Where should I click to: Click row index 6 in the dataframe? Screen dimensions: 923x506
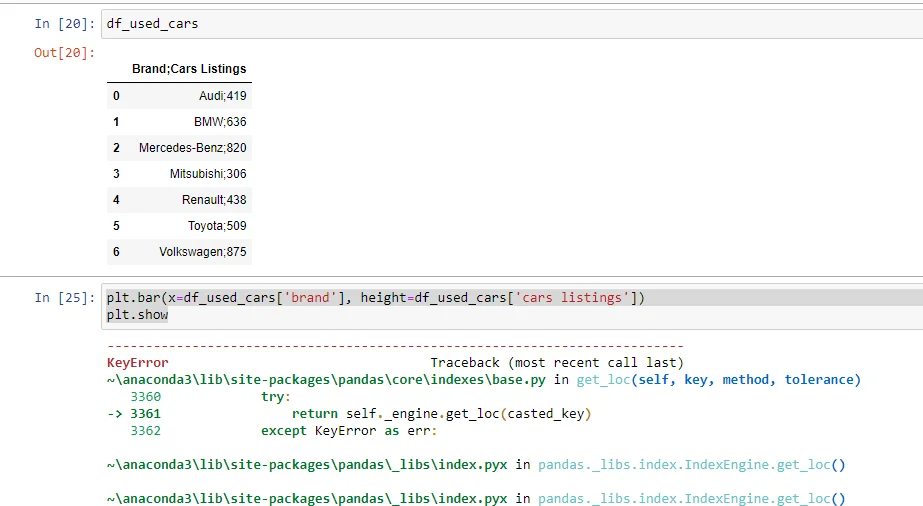[116, 252]
